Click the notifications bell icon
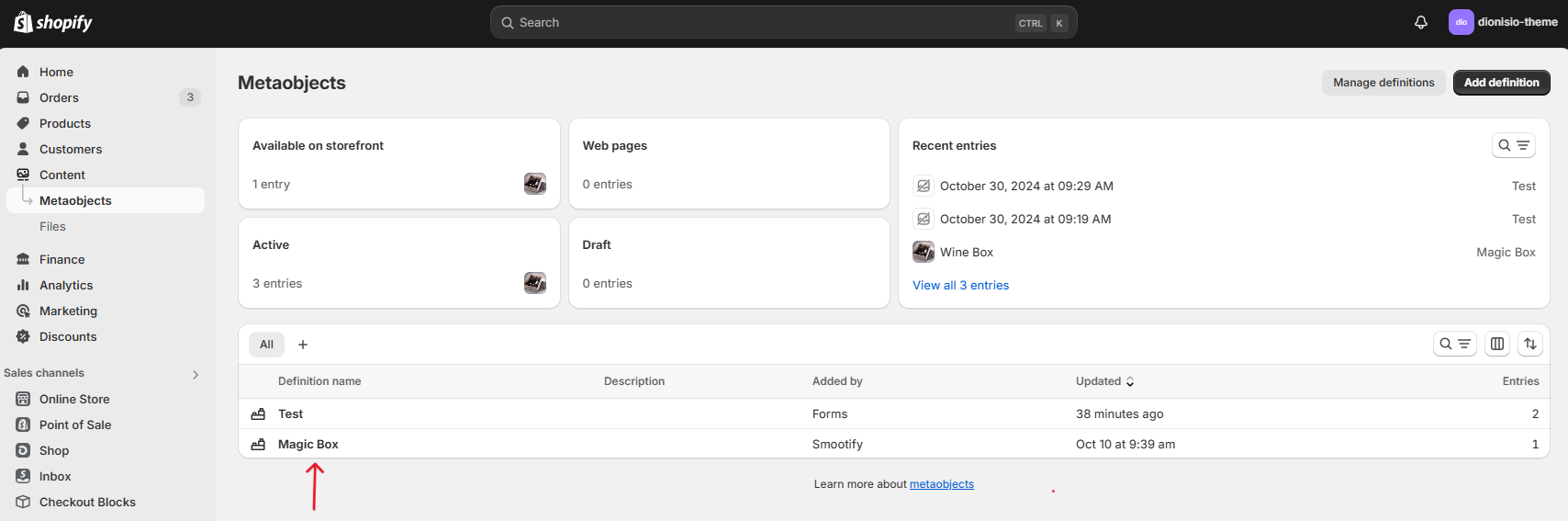This screenshot has height=521, width=1568. [x=1420, y=22]
